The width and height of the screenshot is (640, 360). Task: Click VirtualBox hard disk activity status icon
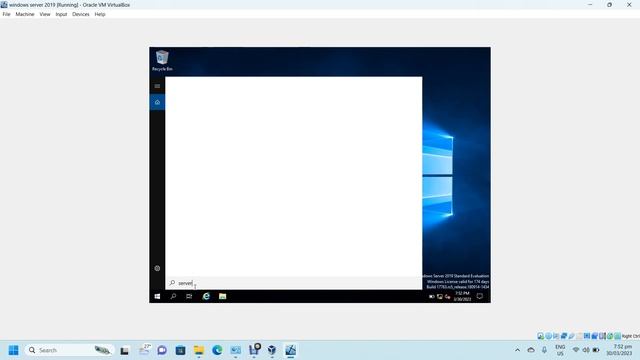tap(540, 336)
